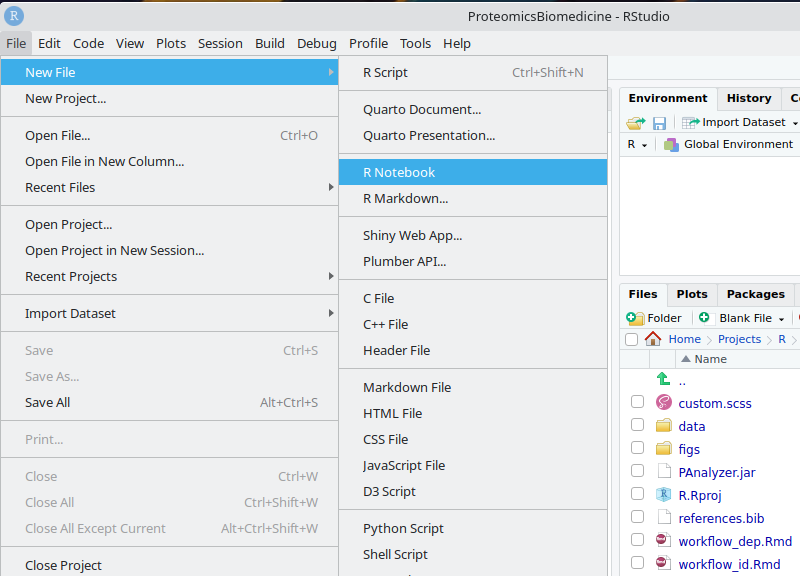
Task: Click the save workspace disk icon
Action: coord(659,123)
